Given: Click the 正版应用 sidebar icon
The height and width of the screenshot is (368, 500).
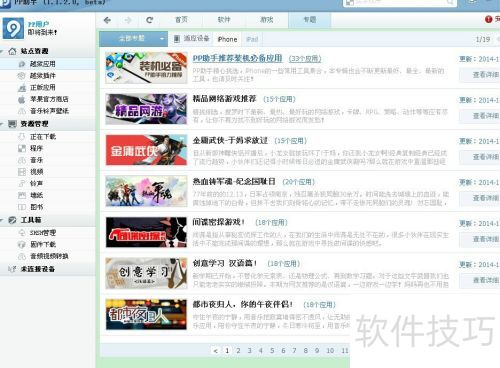Looking at the screenshot, I should [22, 88].
